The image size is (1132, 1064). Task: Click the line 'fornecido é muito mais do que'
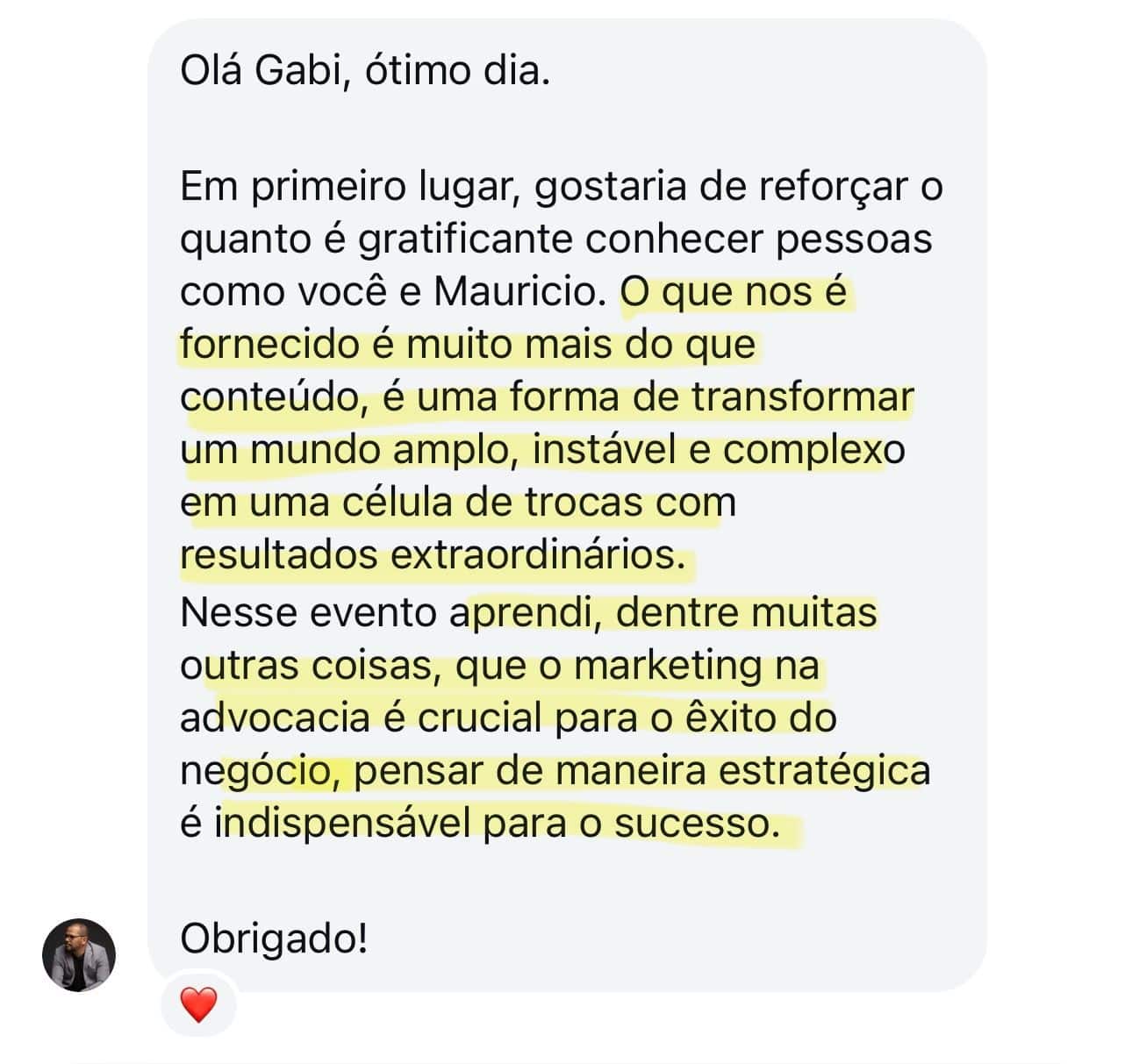(x=468, y=345)
